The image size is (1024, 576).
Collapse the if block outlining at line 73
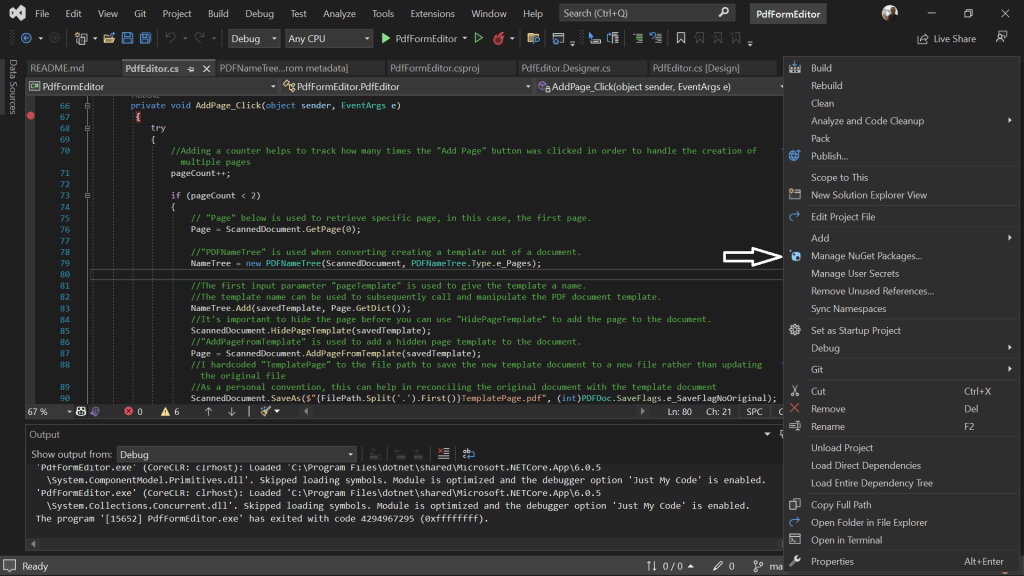click(x=87, y=195)
